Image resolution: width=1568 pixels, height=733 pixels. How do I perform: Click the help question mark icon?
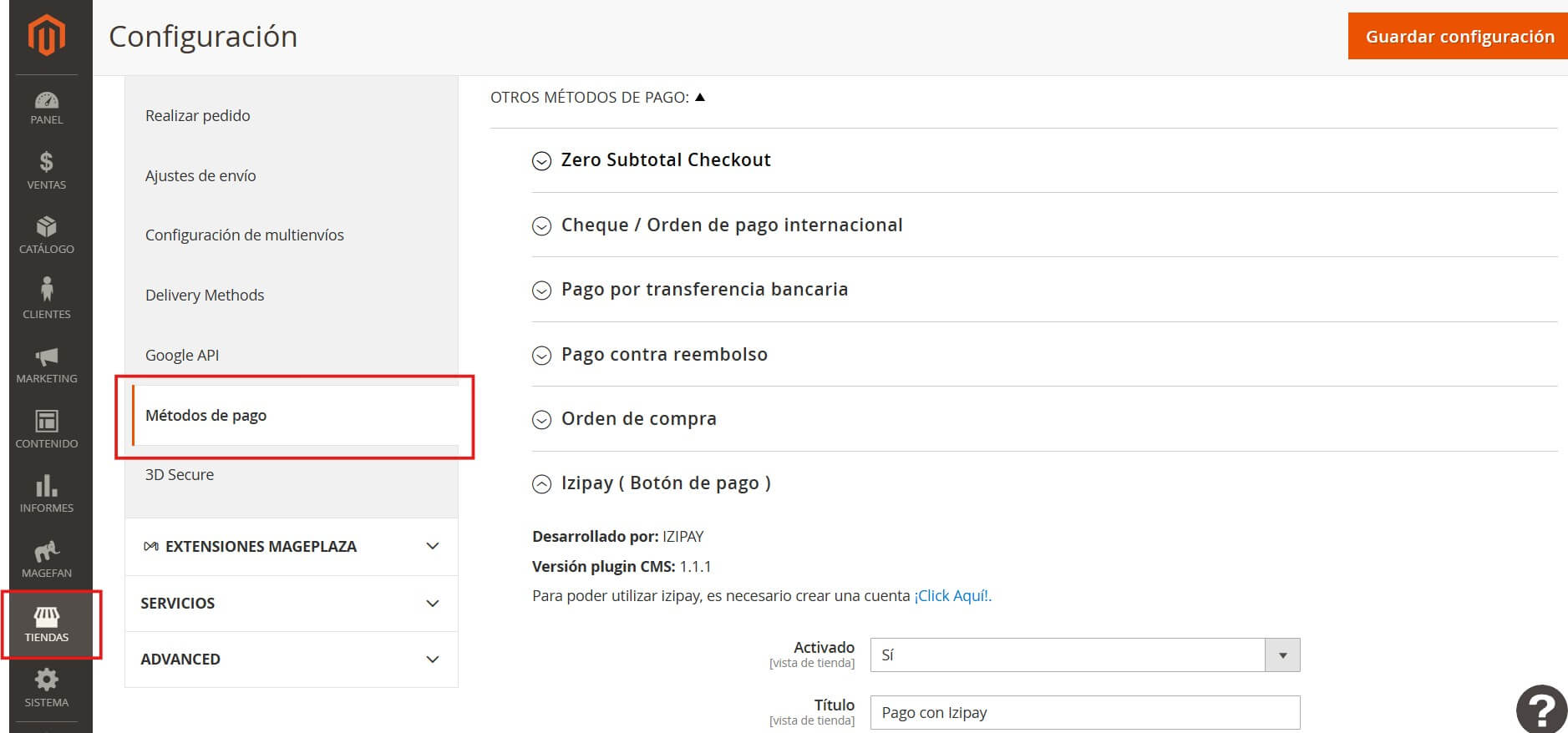click(x=1541, y=710)
